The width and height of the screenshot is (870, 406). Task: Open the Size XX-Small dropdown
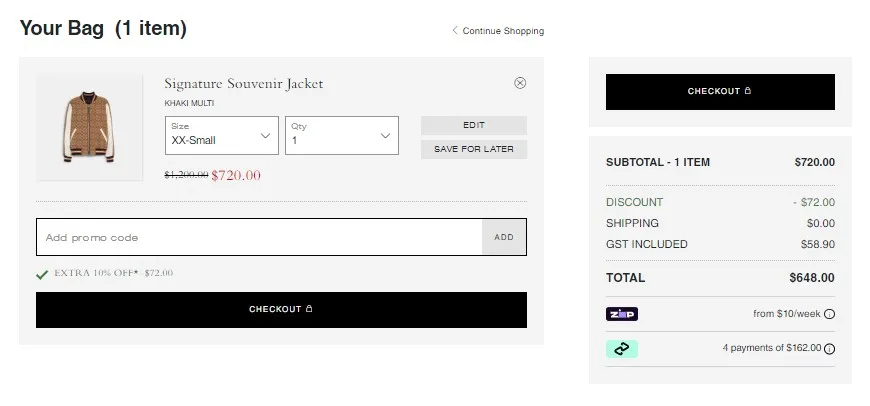222,135
